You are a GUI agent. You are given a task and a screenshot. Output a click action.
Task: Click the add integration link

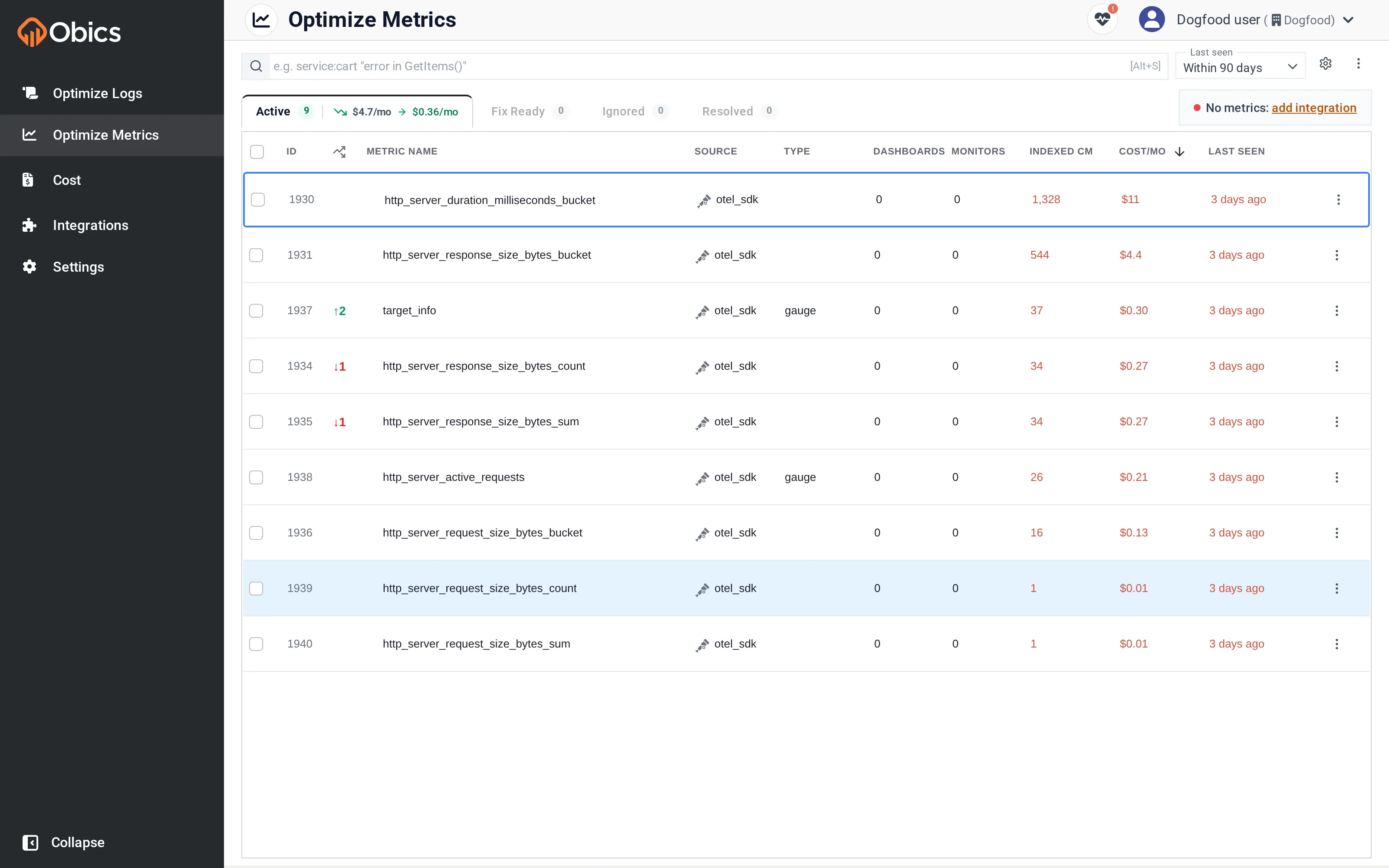1314,108
